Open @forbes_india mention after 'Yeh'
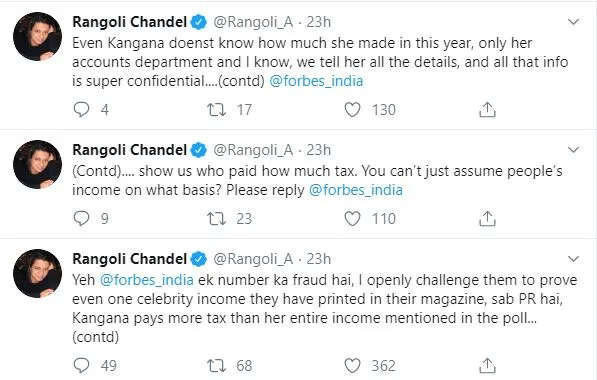The image size is (597, 380). click(147, 280)
